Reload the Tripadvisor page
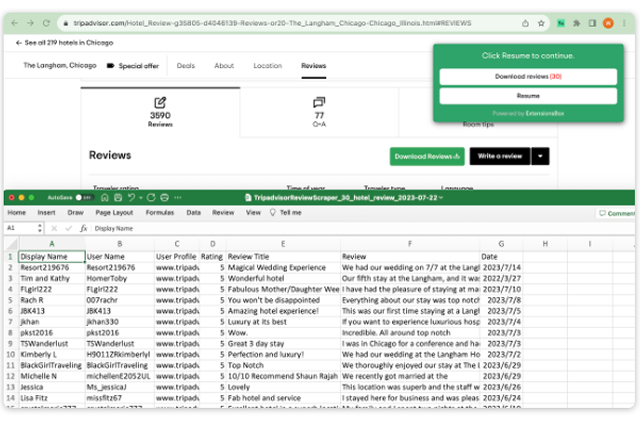The width and height of the screenshot is (640, 427). click(46, 23)
